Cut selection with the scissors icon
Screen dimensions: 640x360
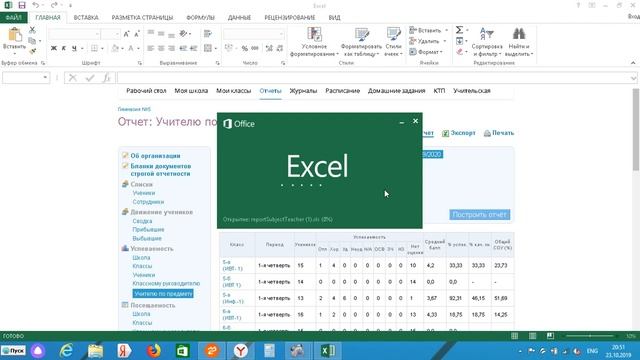[32, 30]
